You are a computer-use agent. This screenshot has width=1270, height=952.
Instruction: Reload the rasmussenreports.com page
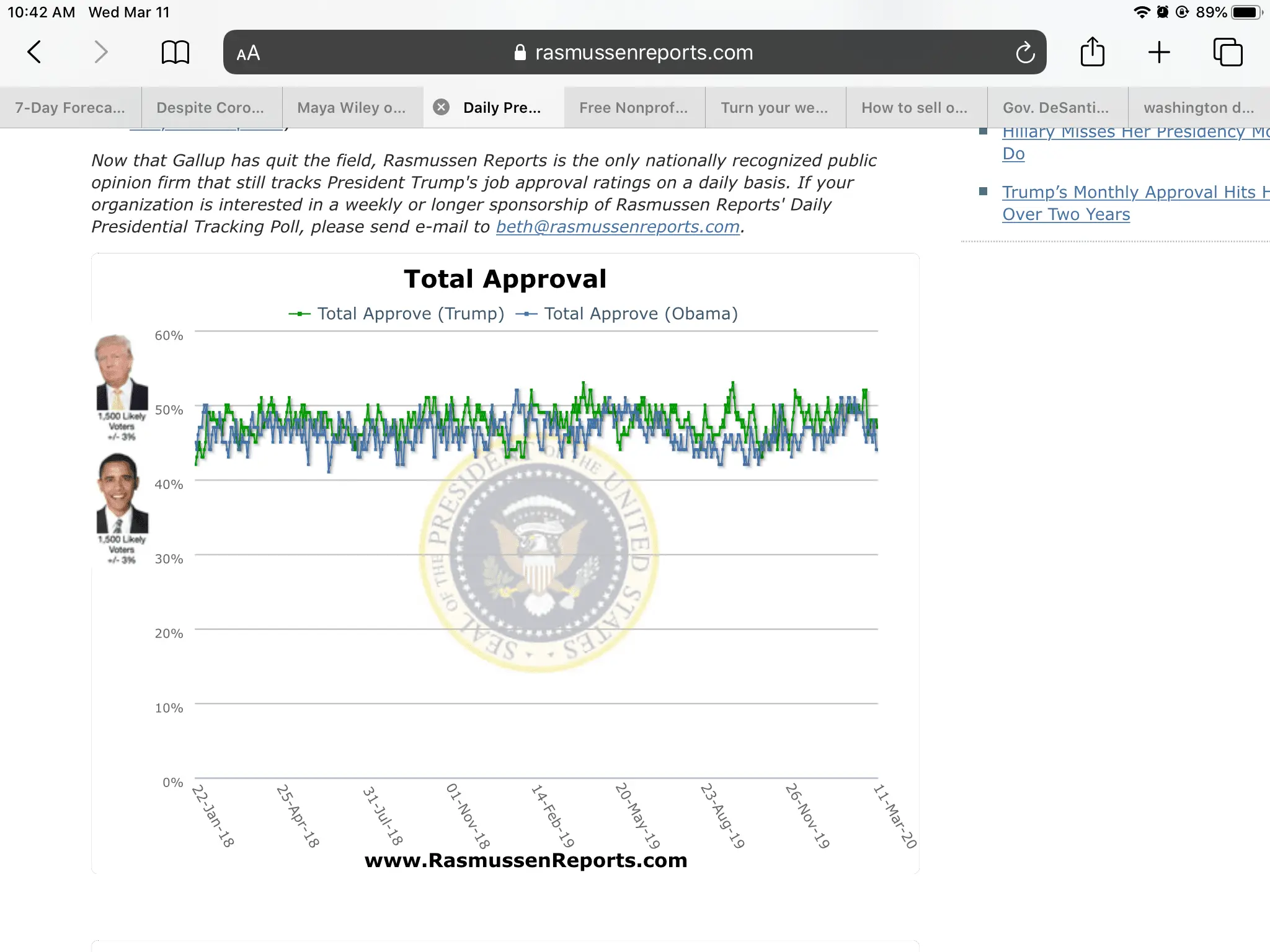pyautogui.click(x=1025, y=53)
